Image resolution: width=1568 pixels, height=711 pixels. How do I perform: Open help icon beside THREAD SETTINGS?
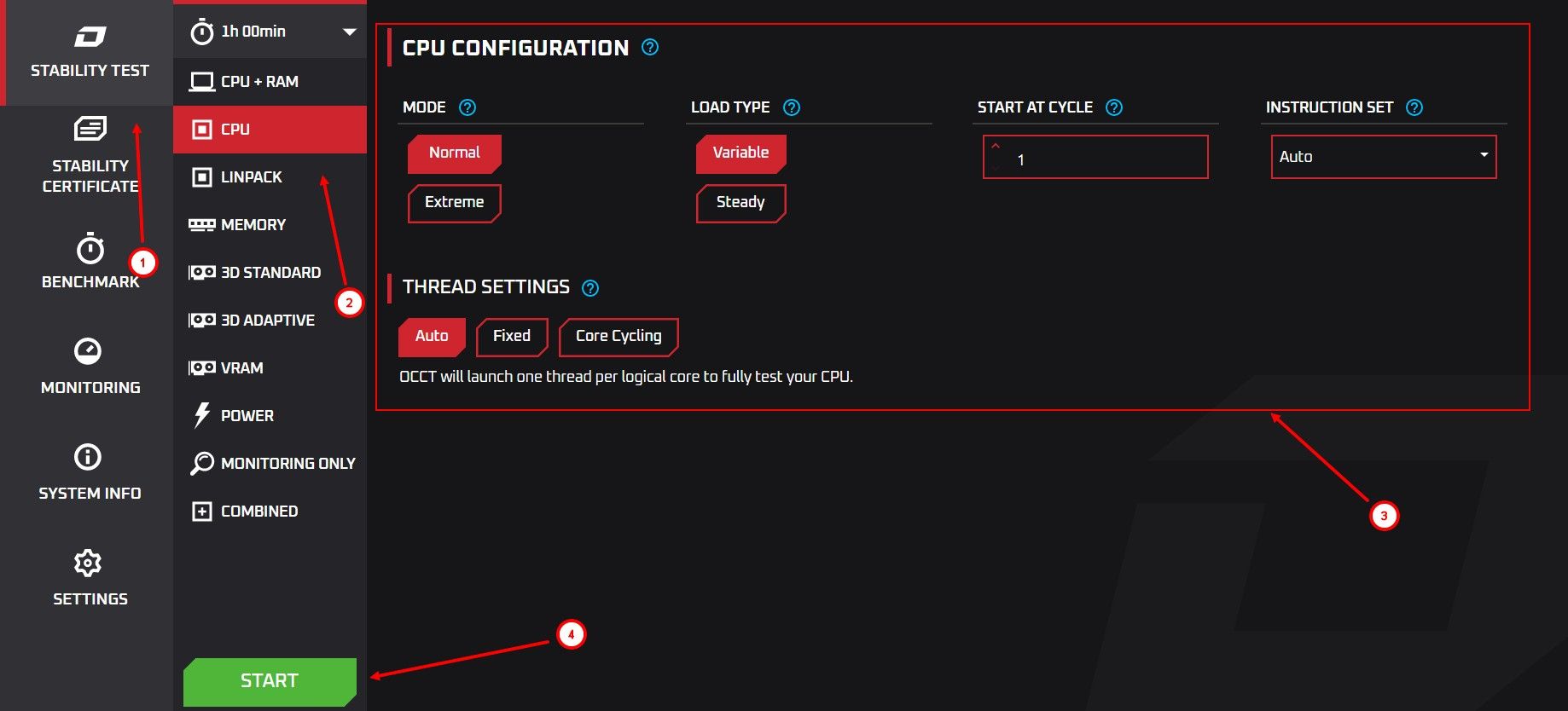(590, 288)
